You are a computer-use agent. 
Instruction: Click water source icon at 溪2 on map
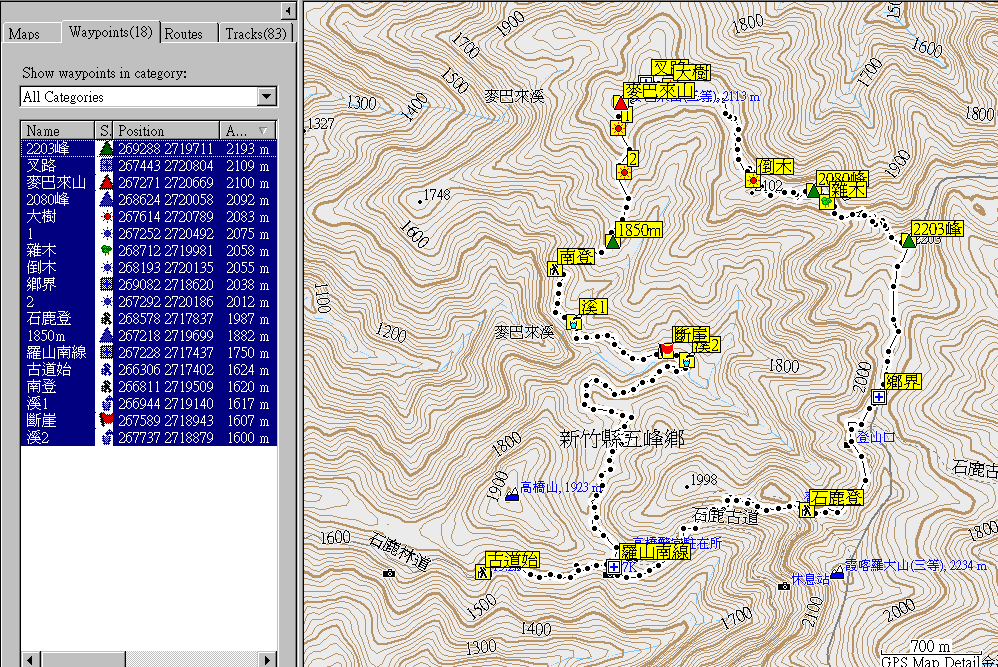pos(686,361)
